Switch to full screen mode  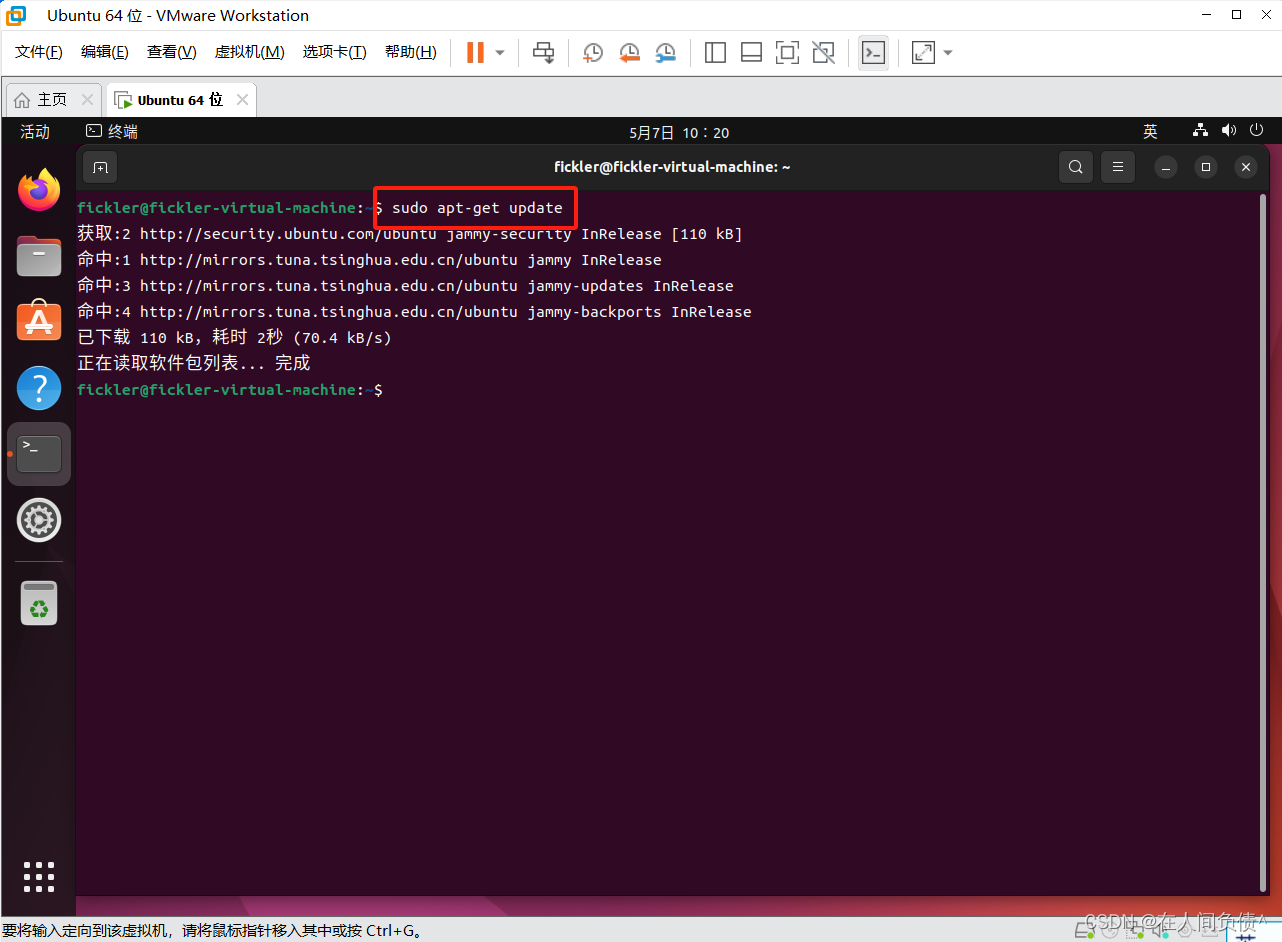[x=787, y=52]
